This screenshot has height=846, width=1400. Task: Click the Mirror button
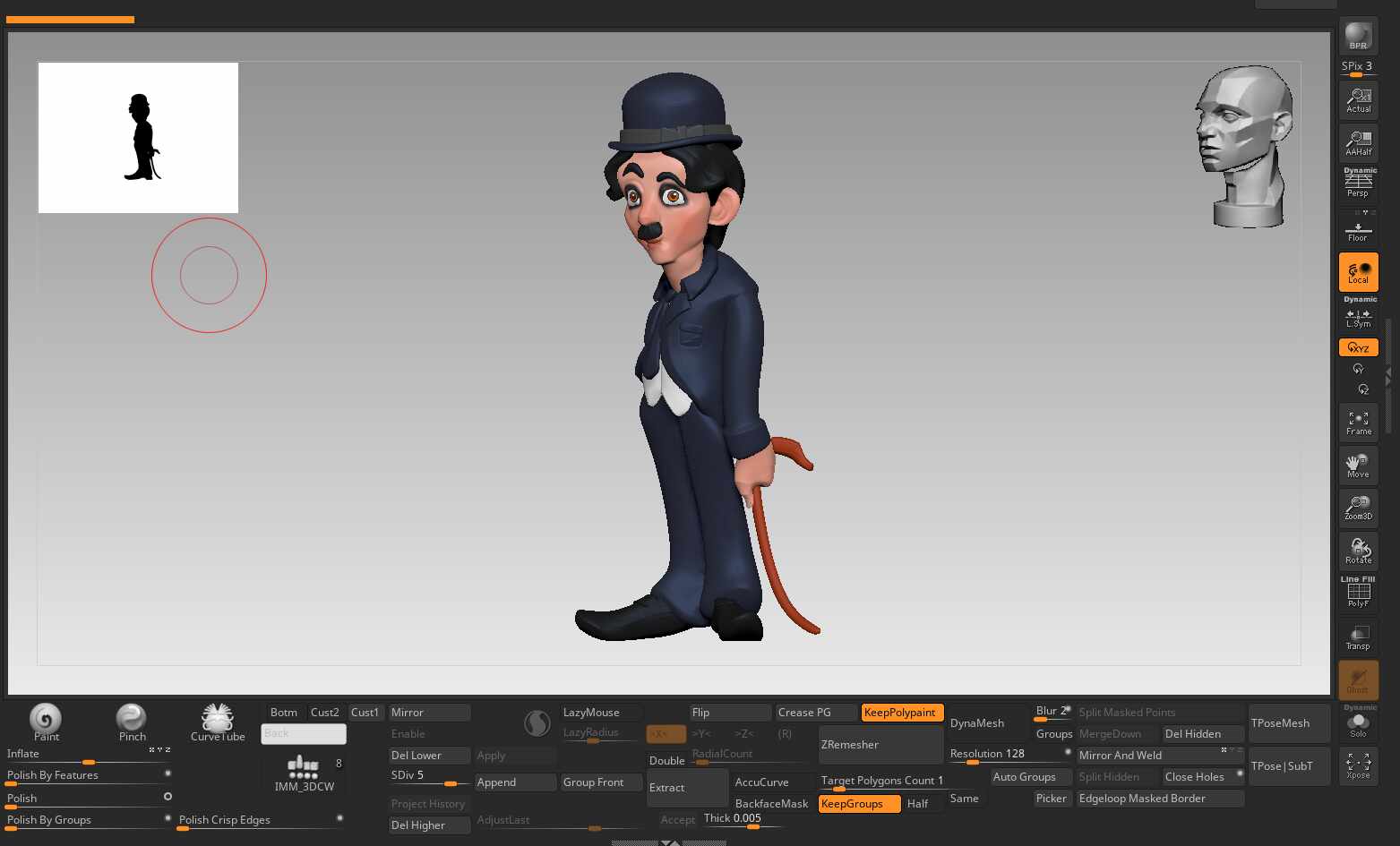click(429, 713)
